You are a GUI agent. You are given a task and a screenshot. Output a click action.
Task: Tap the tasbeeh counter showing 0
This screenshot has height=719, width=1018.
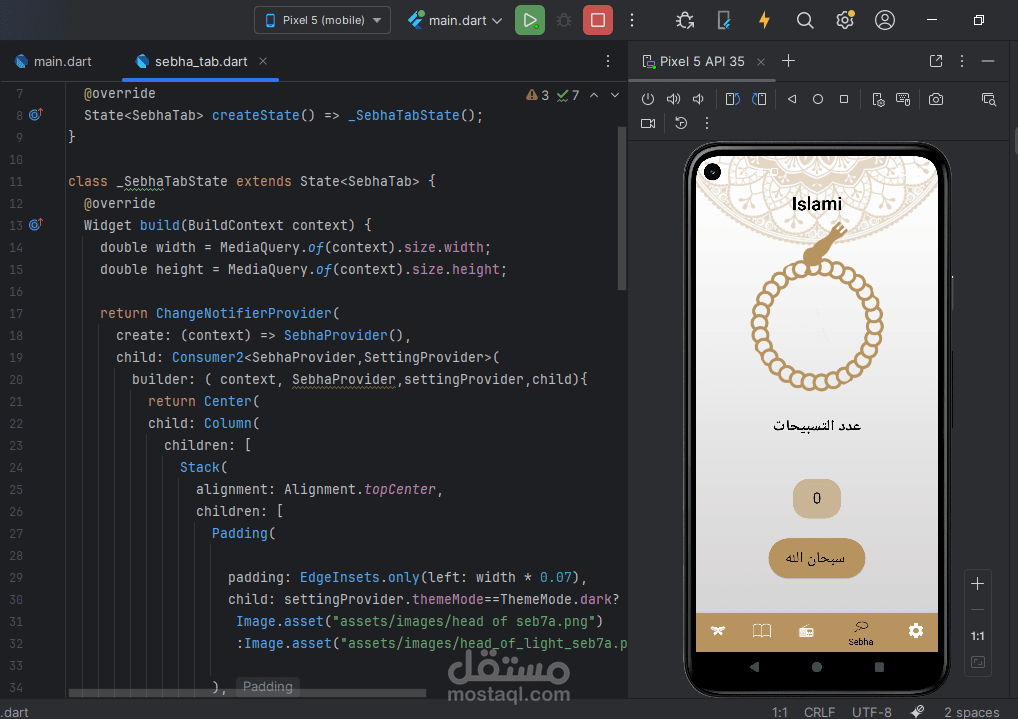817,498
